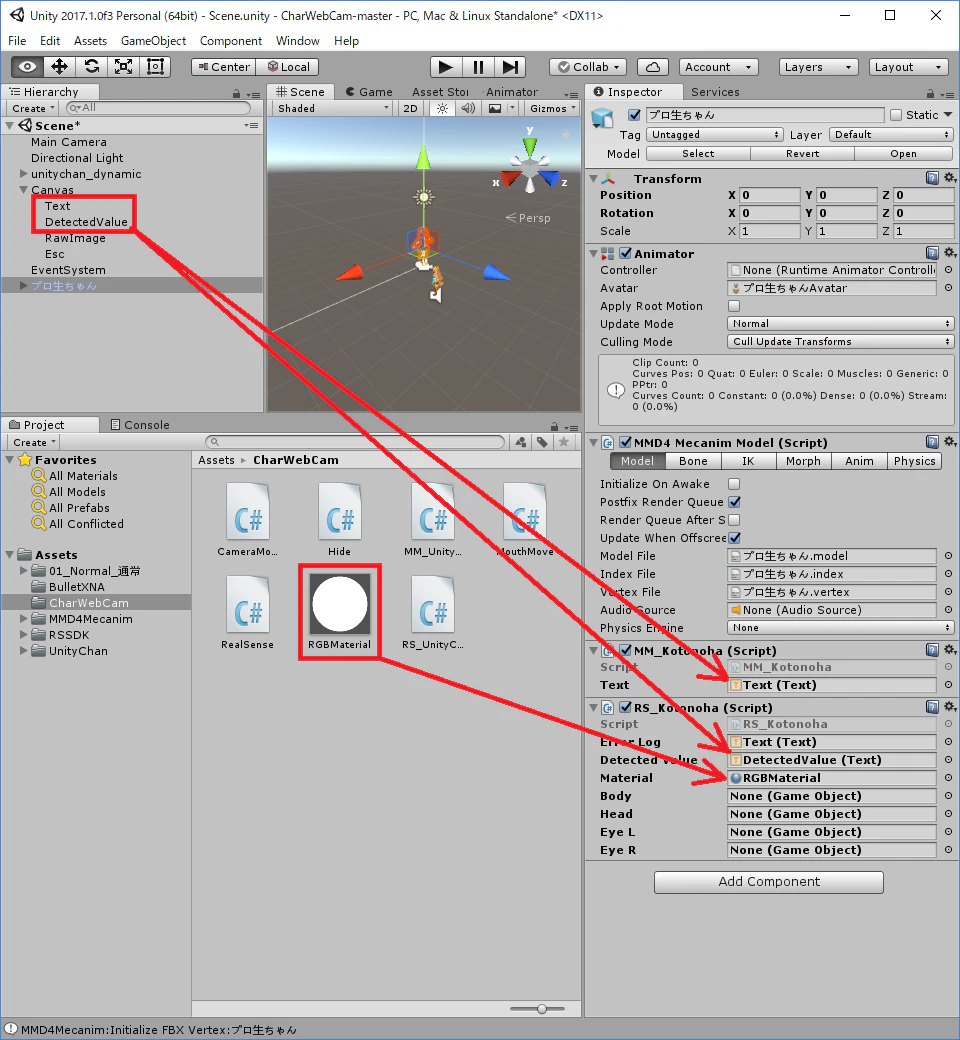Select the RGBMaterial asset thumbnail

click(340, 604)
